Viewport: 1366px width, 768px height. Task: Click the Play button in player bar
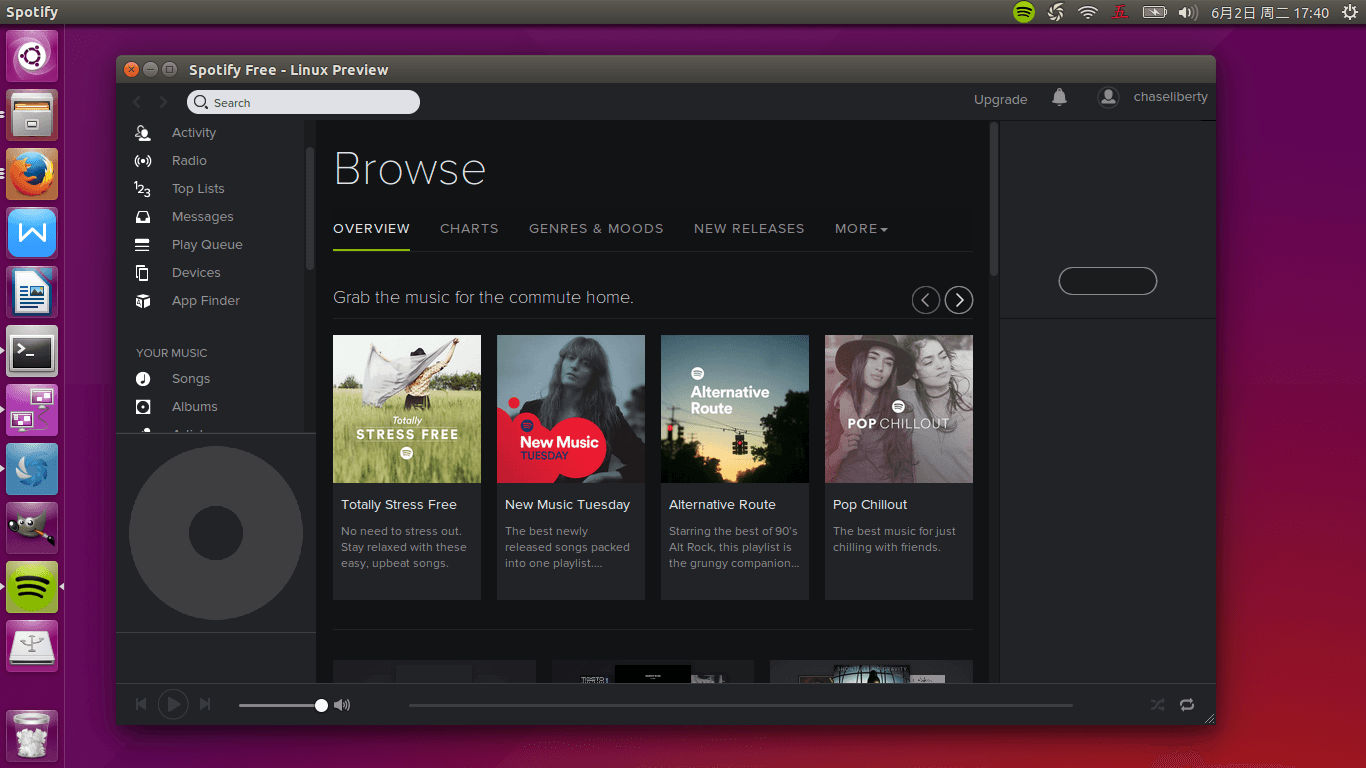173,705
